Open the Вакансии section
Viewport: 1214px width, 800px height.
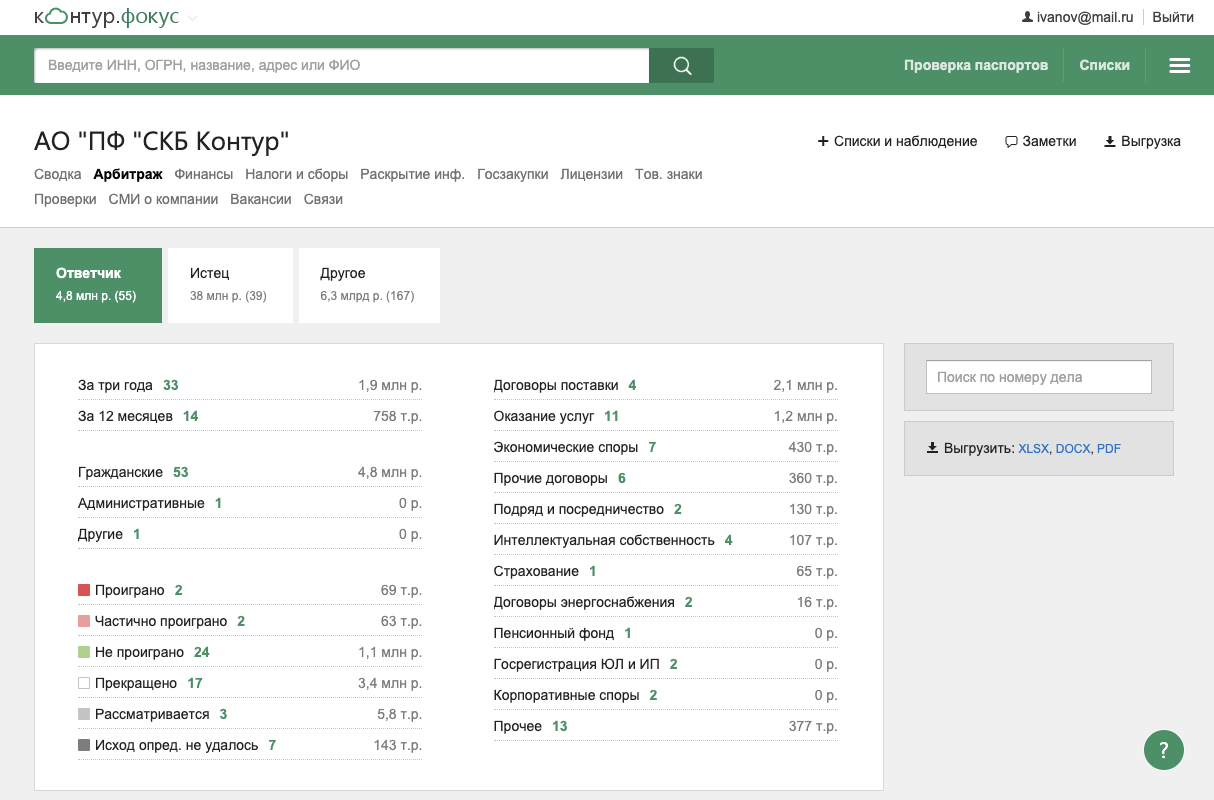[261, 199]
